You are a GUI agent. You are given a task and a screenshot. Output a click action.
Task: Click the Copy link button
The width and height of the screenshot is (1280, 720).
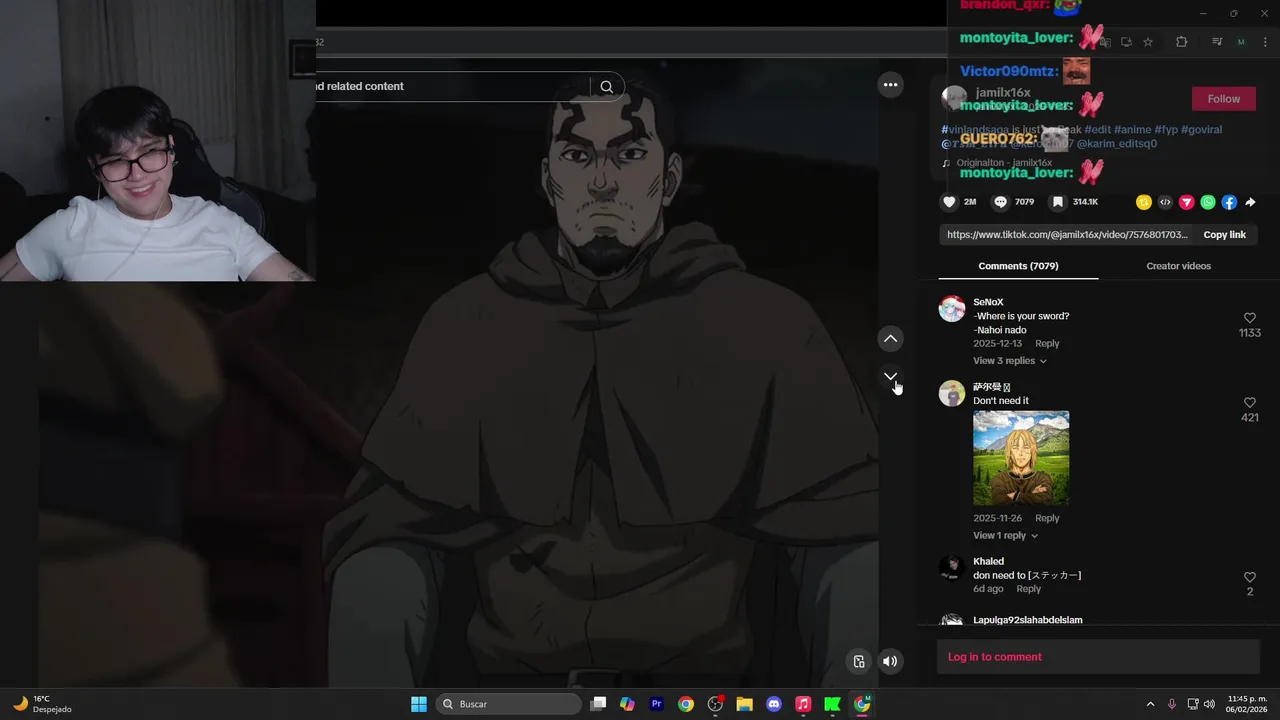pyautogui.click(x=1224, y=235)
